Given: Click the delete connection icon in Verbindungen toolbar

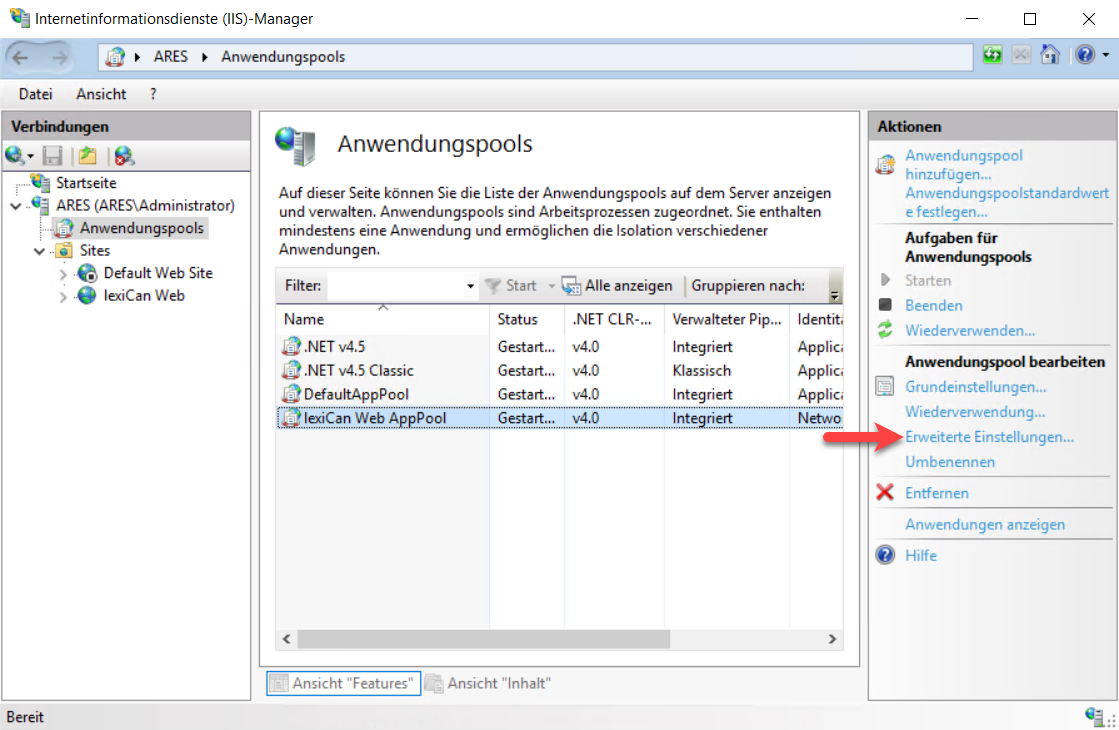Looking at the screenshot, I should pyautogui.click(x=123, y=156).
